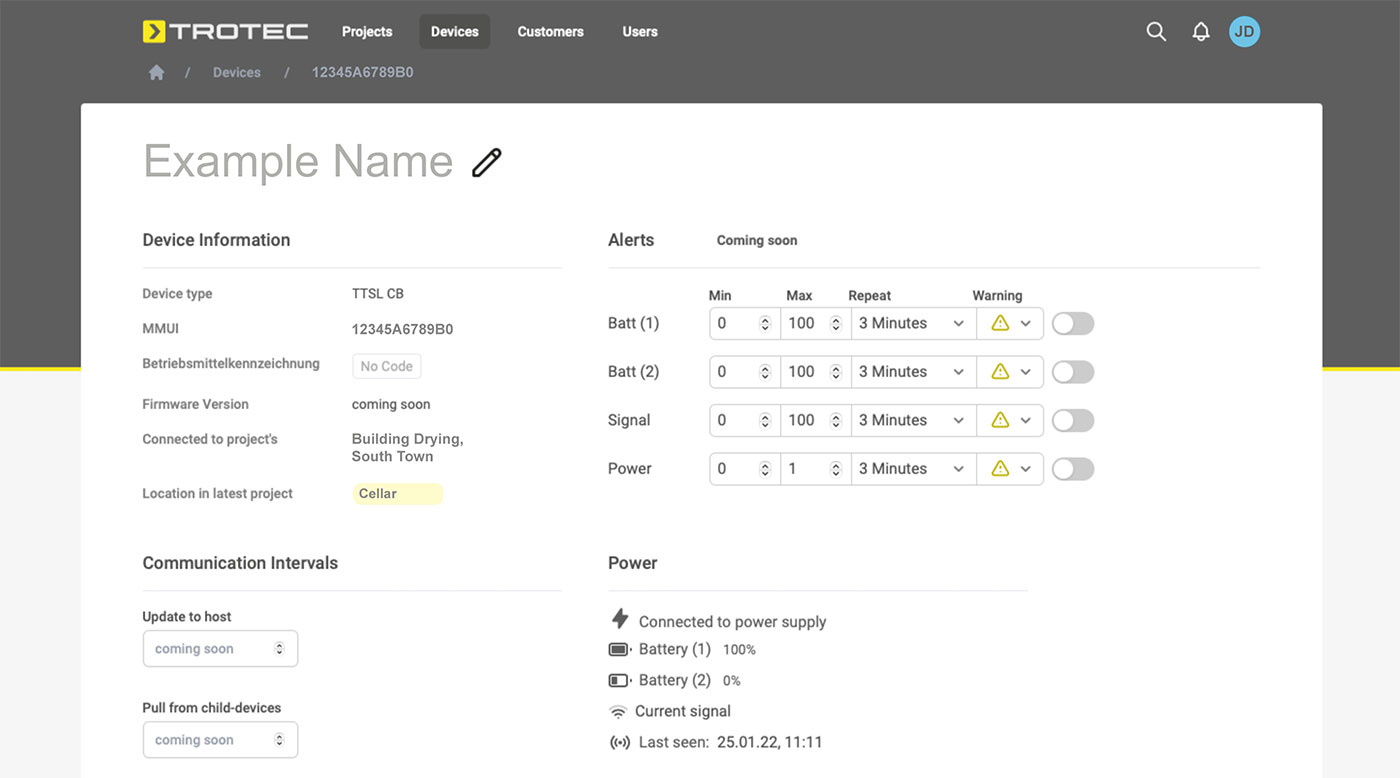Focus Power Max input showing 1
1400x778 pixels.
coord(815,468)
